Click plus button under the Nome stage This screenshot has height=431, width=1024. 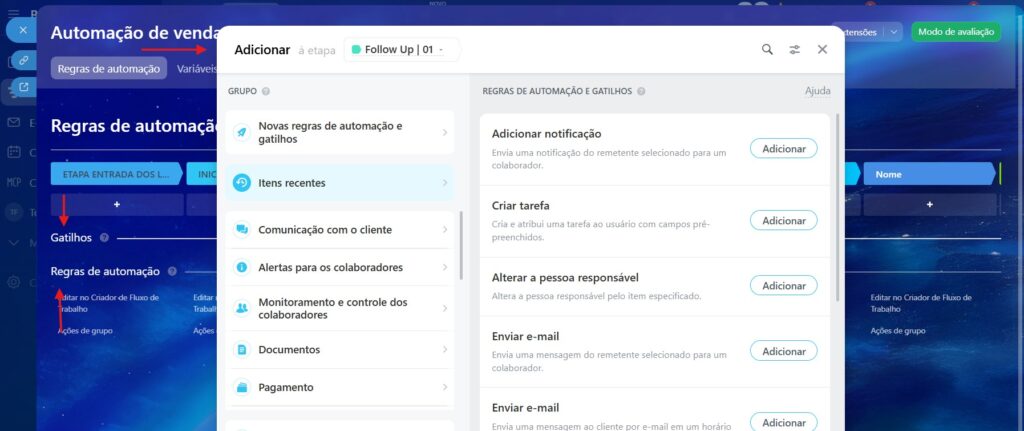(x=930, y=204)
